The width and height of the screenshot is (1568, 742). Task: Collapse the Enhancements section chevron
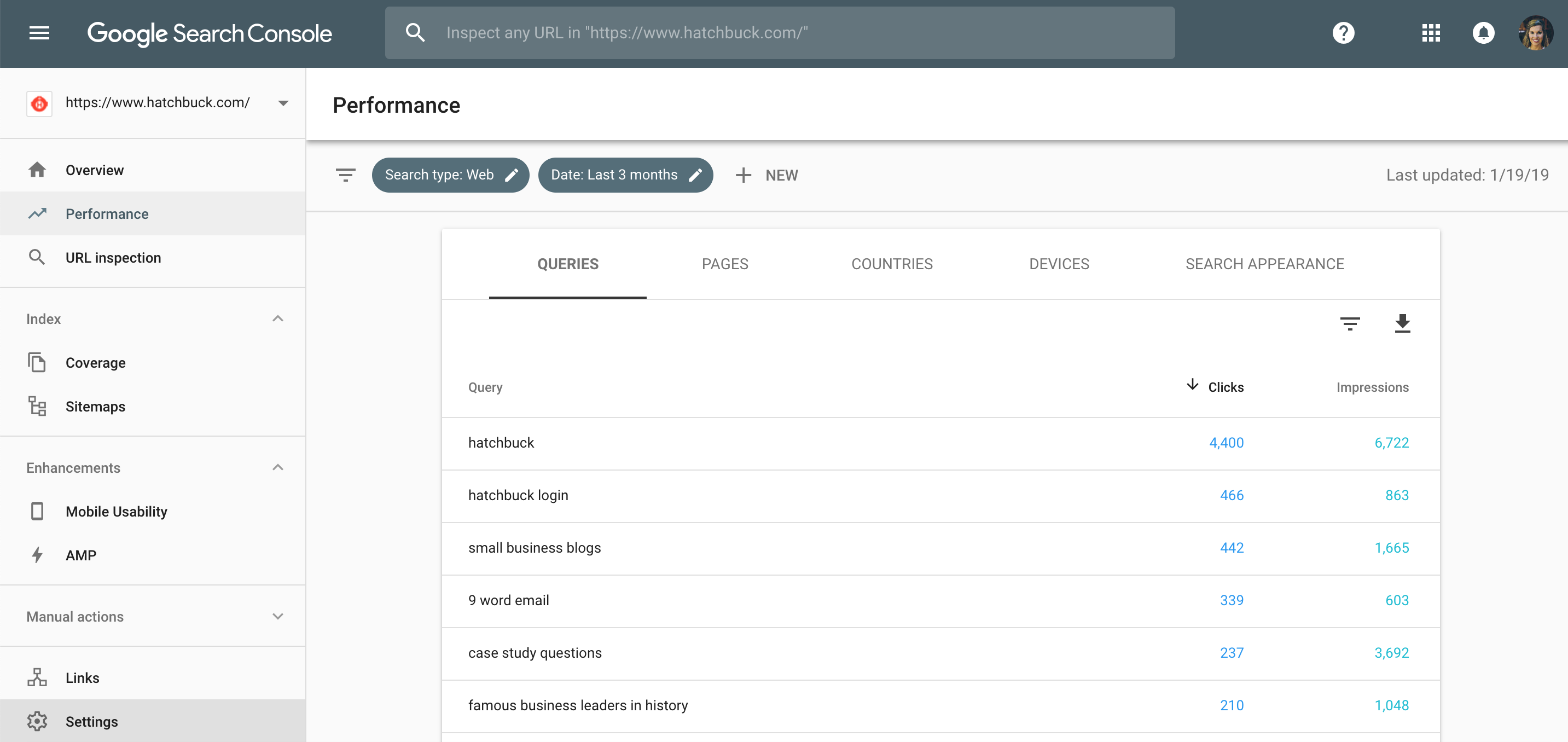pos(277,467)
